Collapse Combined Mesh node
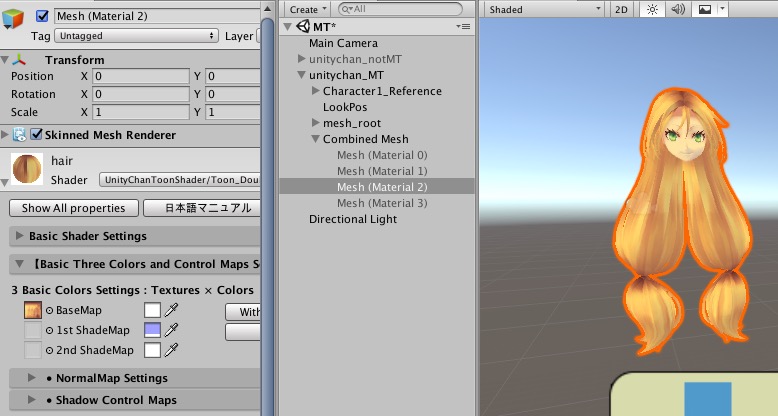The width and height of the screenshot is (778, 416). [315, 139]
